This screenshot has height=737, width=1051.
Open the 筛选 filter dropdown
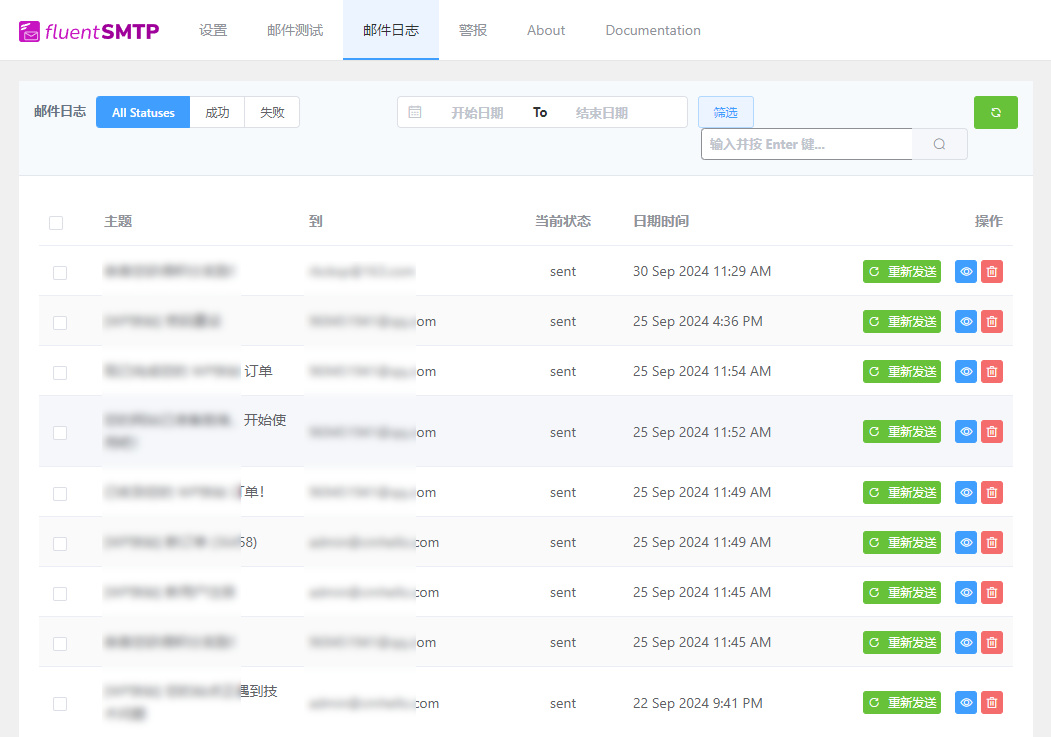pos(725,112)
